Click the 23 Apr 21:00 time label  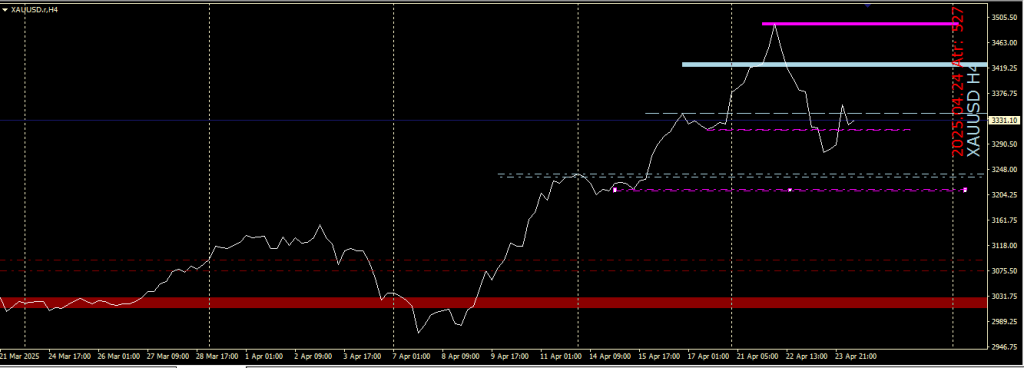click(857, 357)
